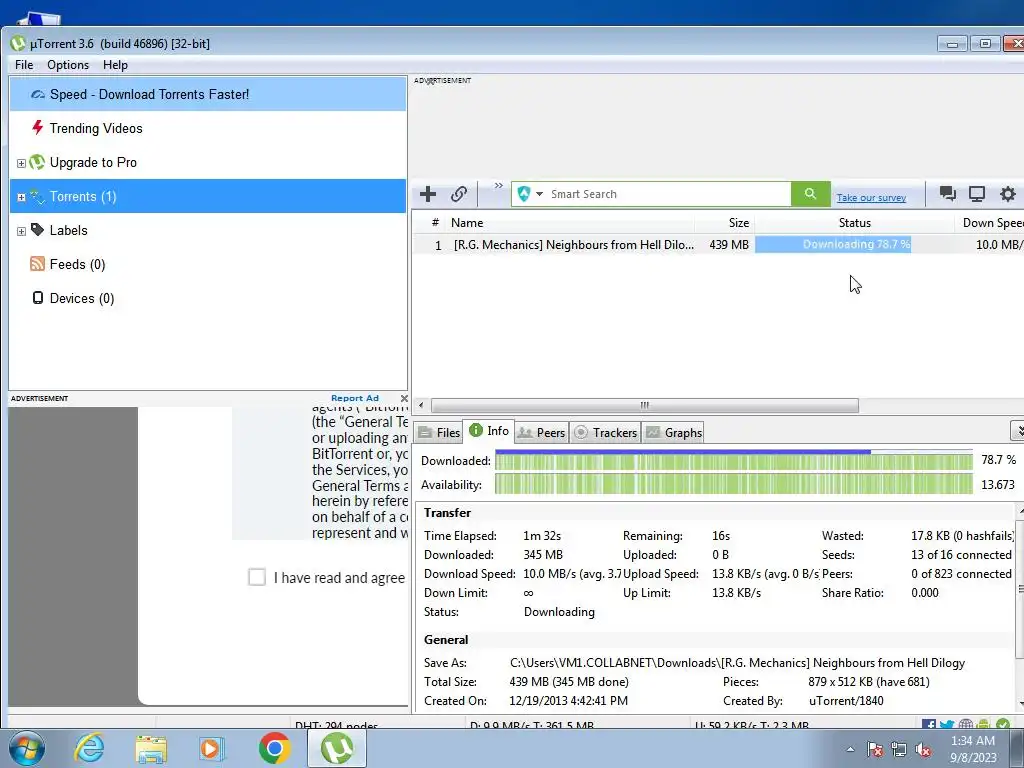Screen dimensions: 1024x768
Task: Click the Add Torrent plus icon
Action: point(428,194)
